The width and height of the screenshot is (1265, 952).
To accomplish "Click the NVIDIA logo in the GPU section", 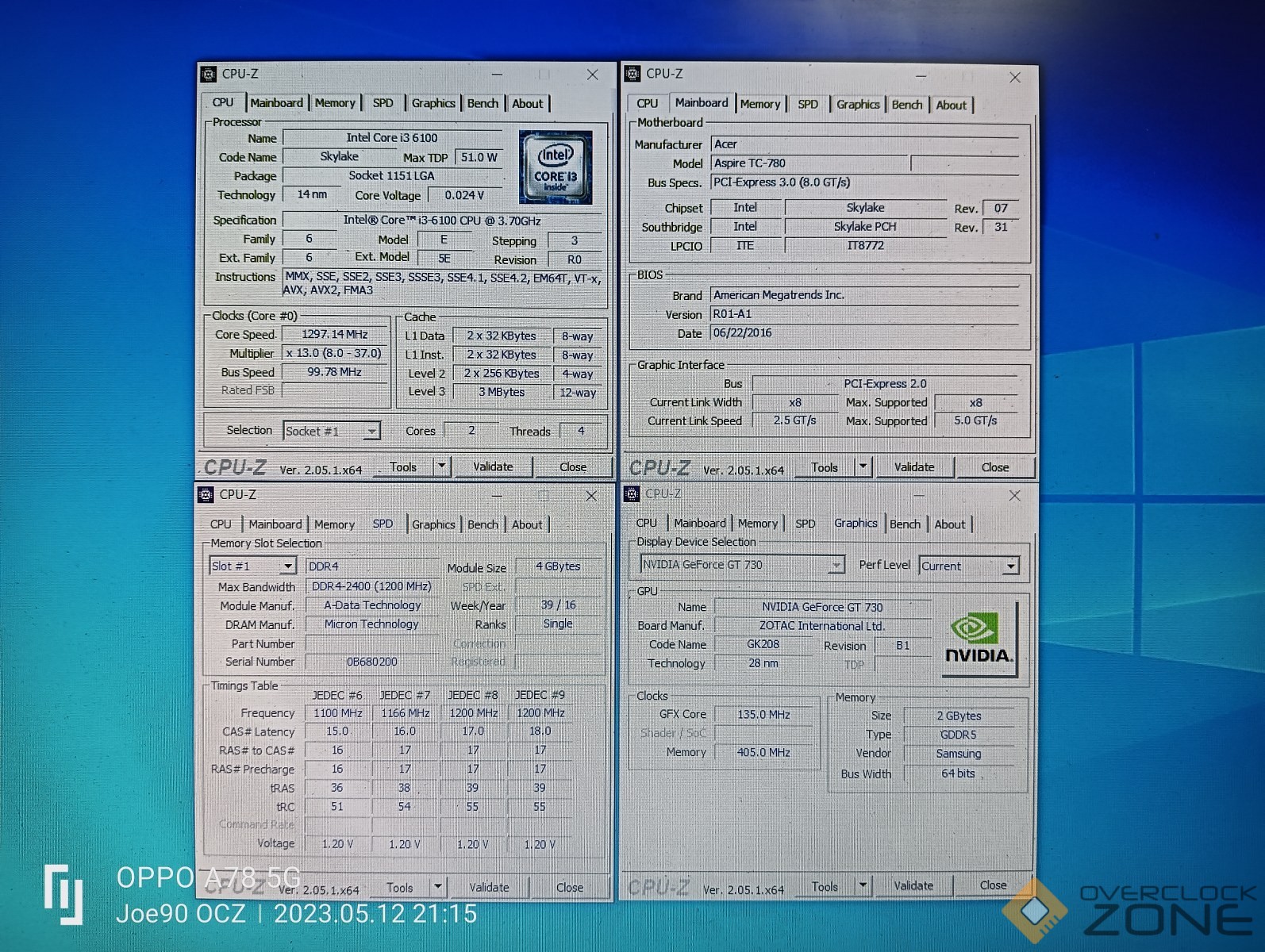I will pyautogui.click(x=979, y=639).
